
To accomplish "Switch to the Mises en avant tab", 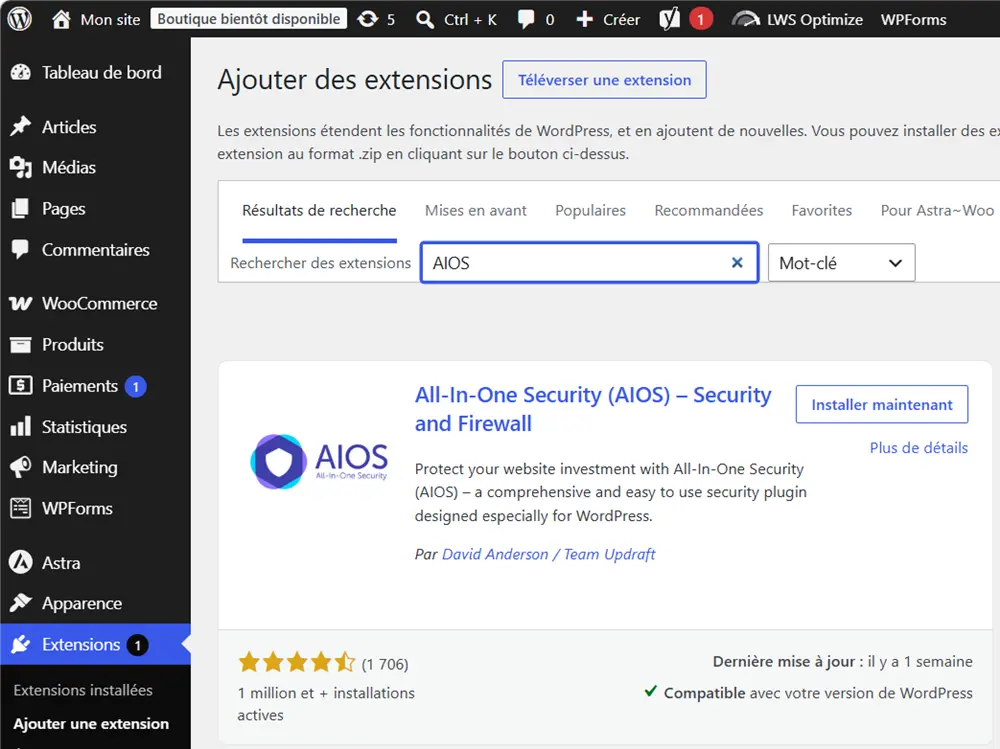I will (x=476, y=211).
